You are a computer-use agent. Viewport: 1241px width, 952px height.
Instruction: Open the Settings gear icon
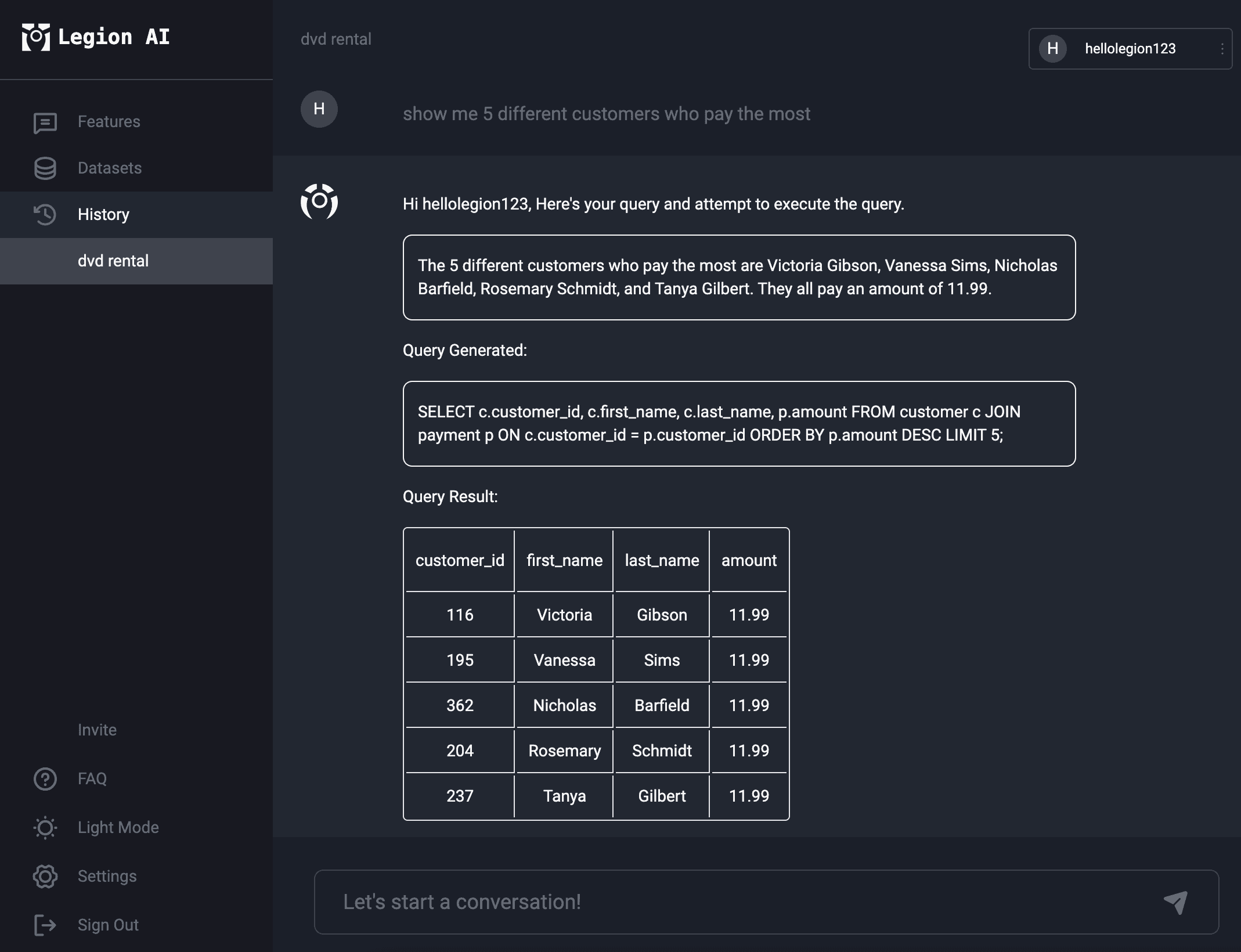45,877
